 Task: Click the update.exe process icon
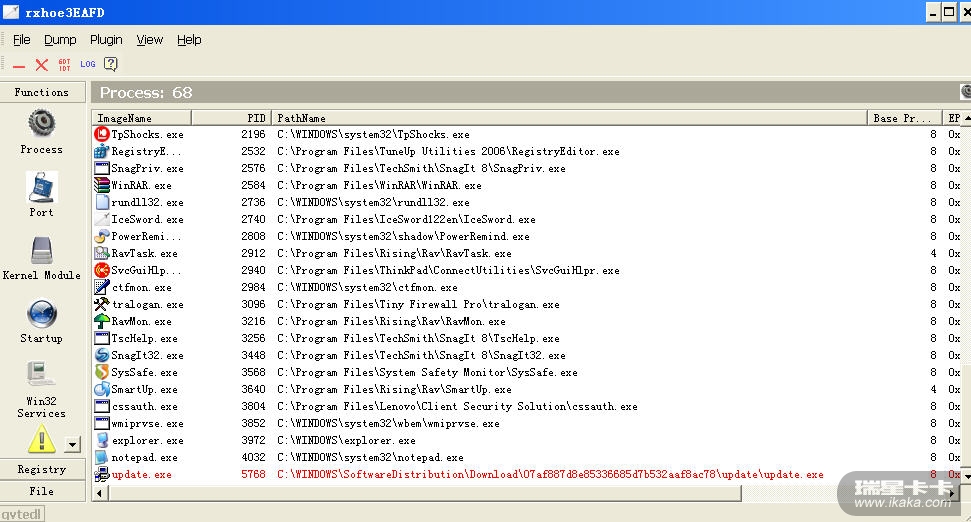click(x=102, y=474)
